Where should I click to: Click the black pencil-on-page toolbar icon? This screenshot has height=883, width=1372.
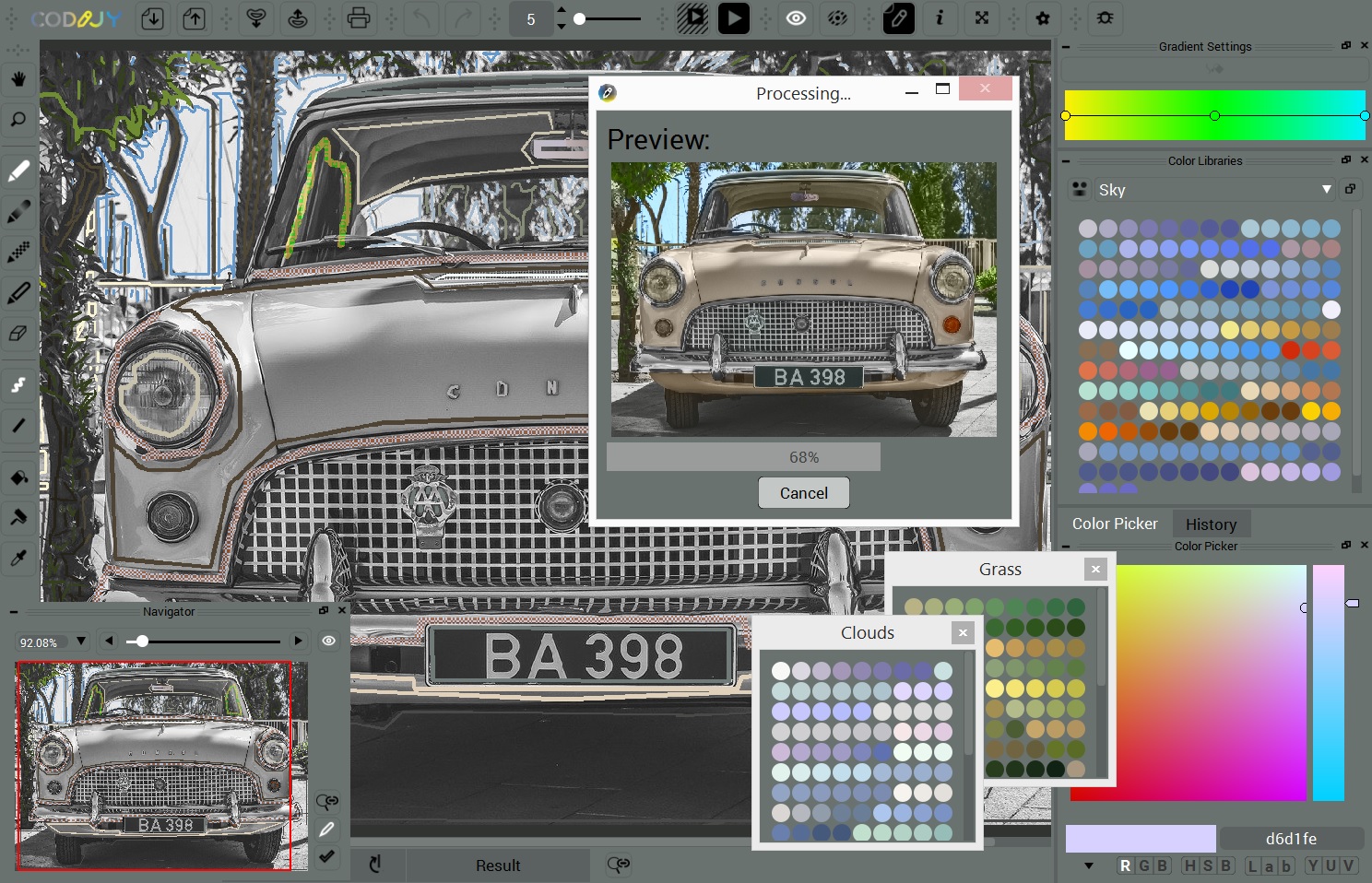point(899,18)
